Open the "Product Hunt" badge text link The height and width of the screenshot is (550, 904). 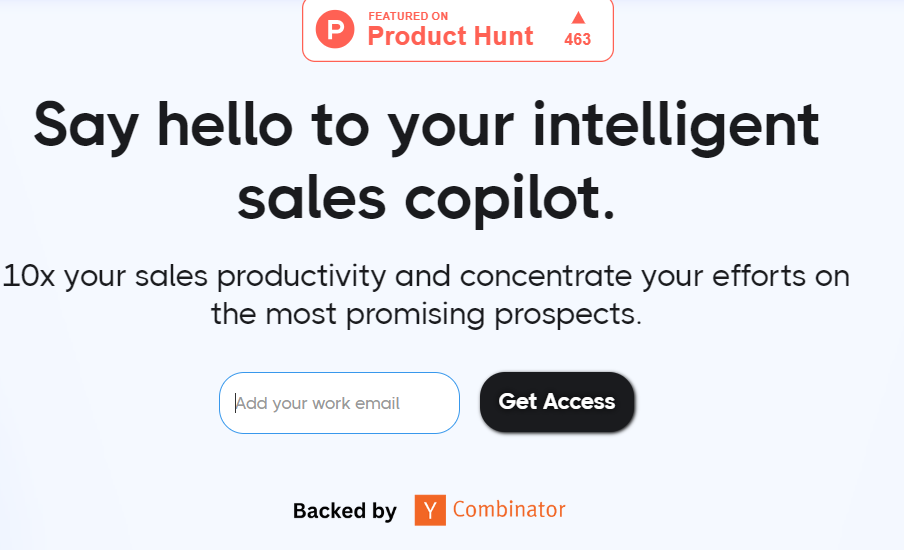450,38
